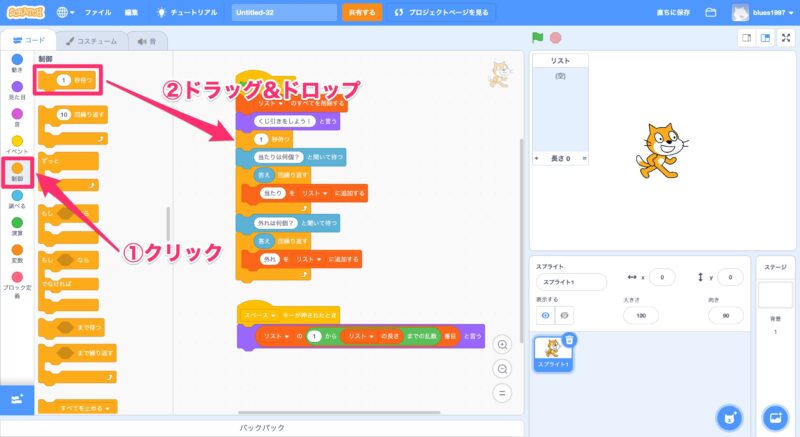Select the yellow イベント category circle
The height and width of the screenshot is (437, 800).
click(x=16, y=141)
